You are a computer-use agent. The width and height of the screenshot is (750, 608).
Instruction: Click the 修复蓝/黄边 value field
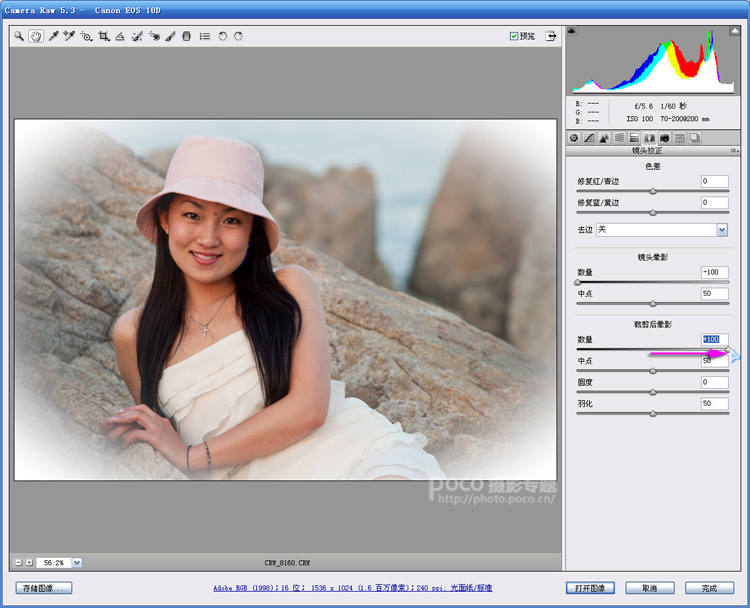click(x=715, y=202)
